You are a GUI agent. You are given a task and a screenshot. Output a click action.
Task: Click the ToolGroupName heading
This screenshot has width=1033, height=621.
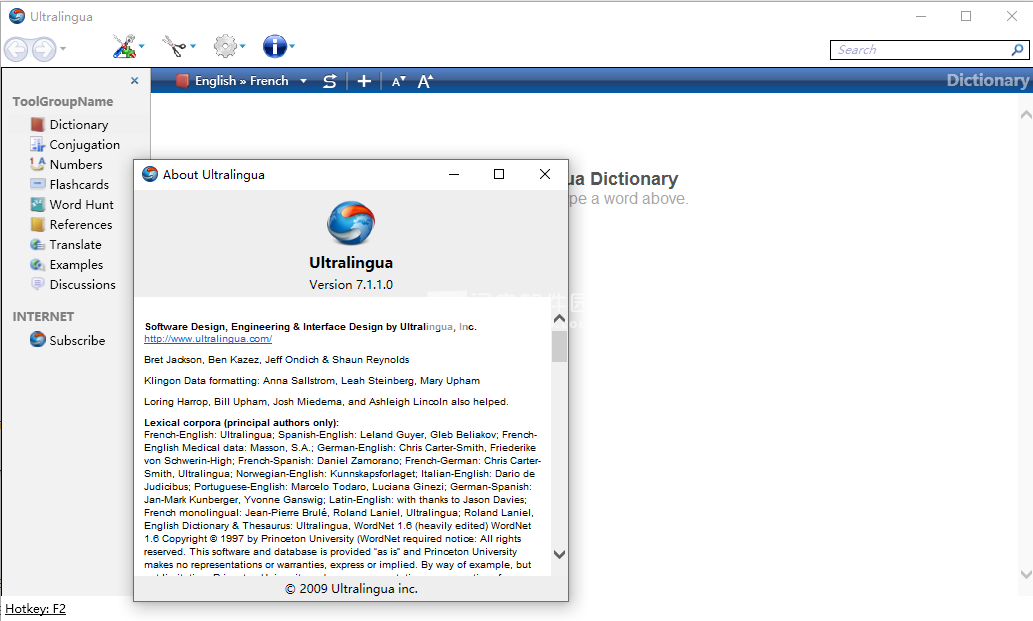63,101
